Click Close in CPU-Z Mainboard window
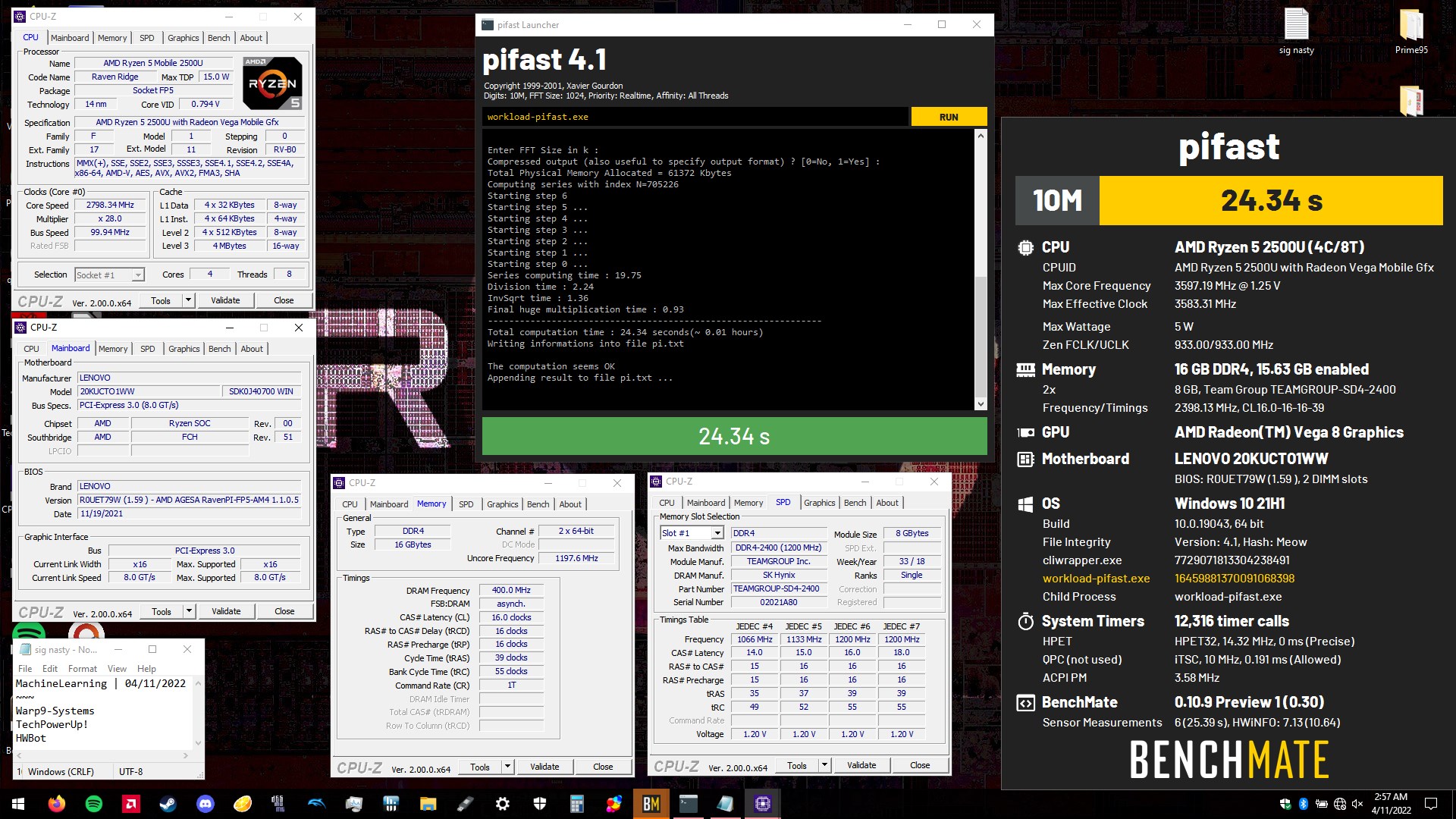The height and width of the screenshot is (819, 1456). (x=284, y=611)
